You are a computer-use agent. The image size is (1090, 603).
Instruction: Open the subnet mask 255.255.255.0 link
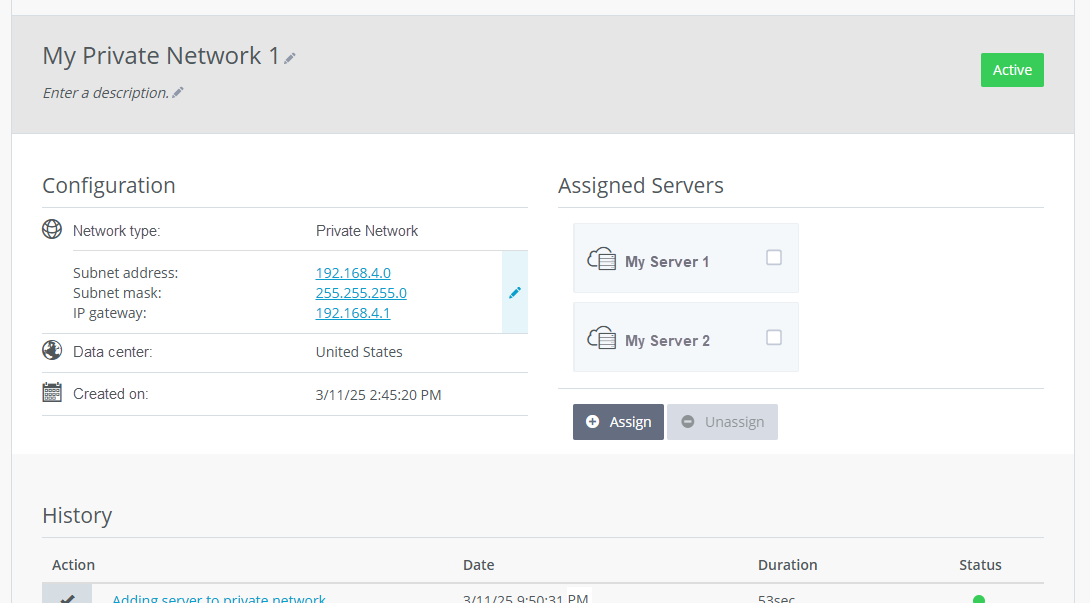pos(361,292)
